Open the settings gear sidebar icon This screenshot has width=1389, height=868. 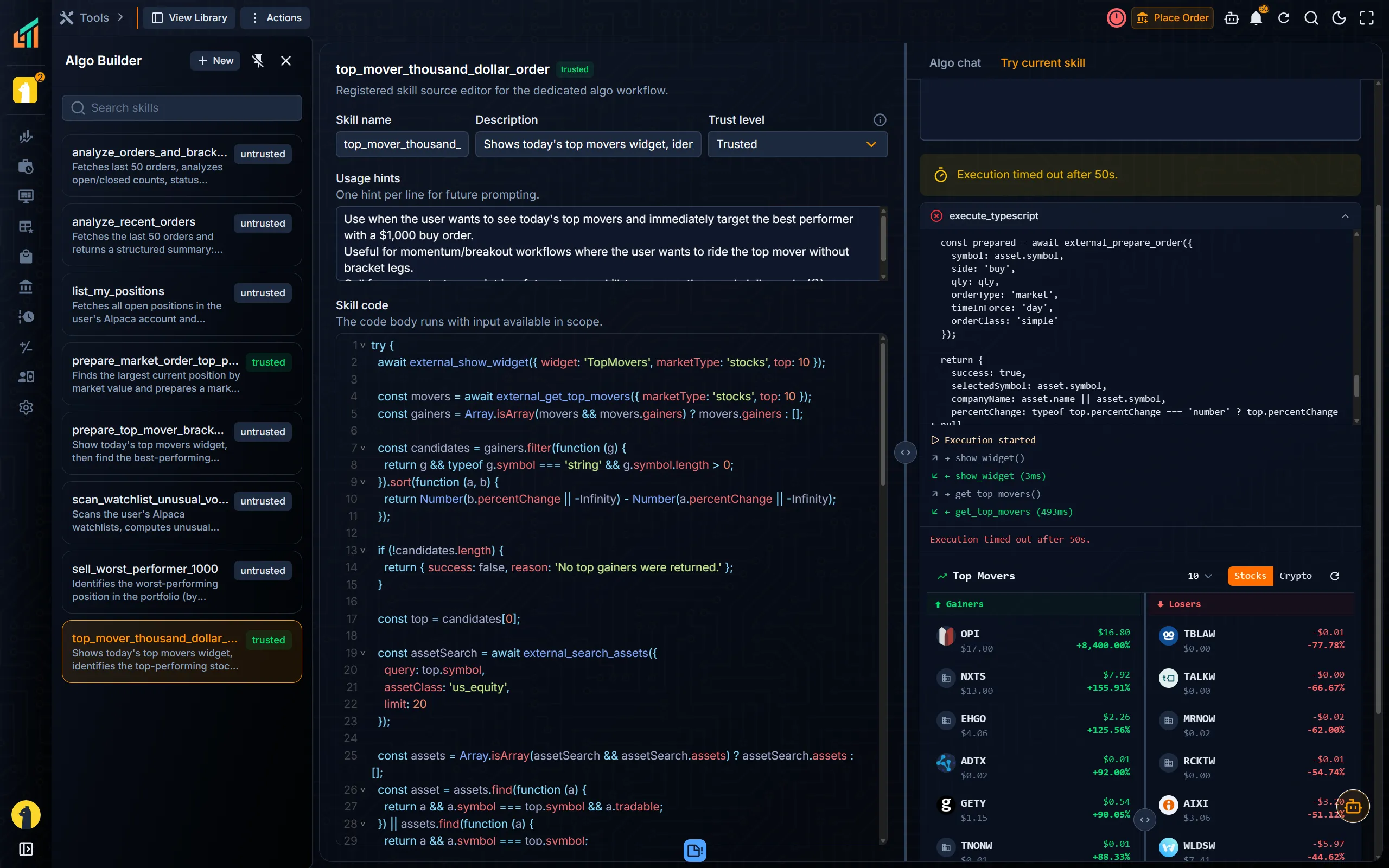tap(26, 407)
